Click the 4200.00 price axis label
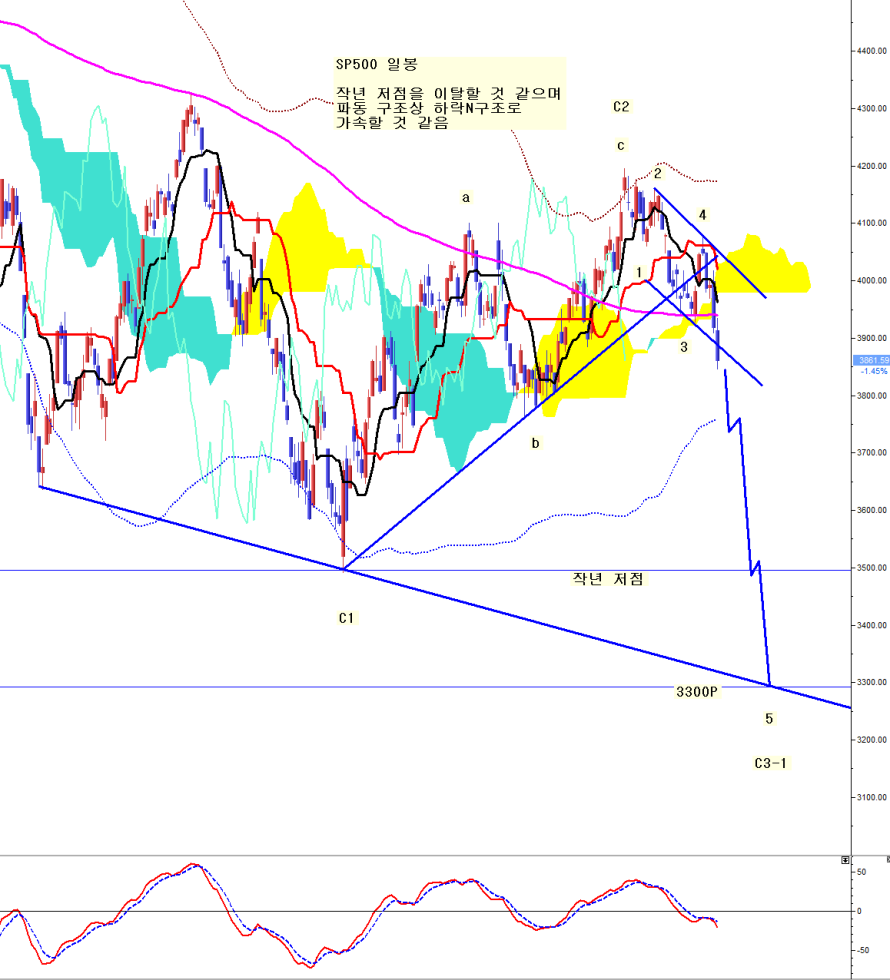The image size is (890, 980). [x=872, y=166]
